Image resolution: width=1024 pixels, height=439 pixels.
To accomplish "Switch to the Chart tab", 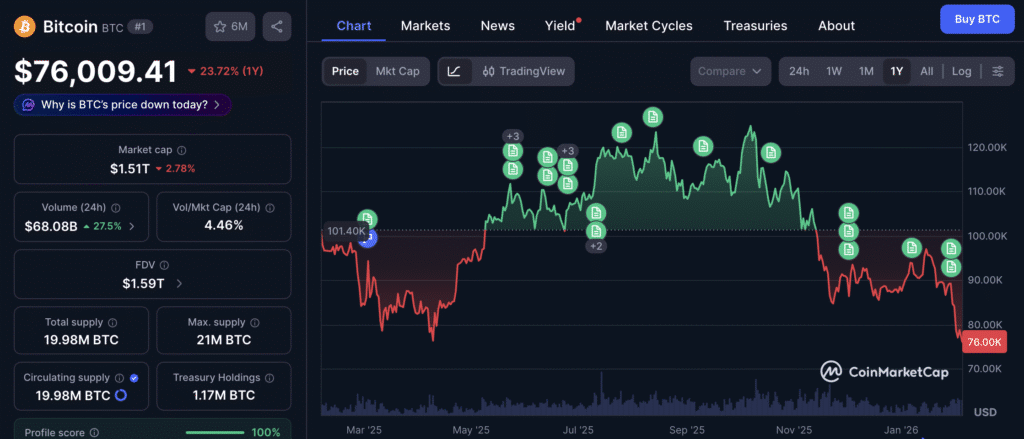I will tap(354, 26).
